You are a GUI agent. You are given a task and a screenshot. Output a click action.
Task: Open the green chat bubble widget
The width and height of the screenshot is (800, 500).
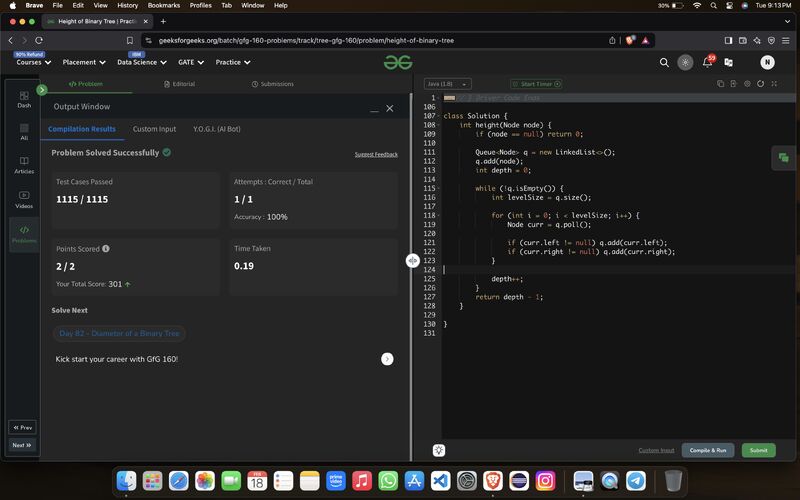point(783,158)
